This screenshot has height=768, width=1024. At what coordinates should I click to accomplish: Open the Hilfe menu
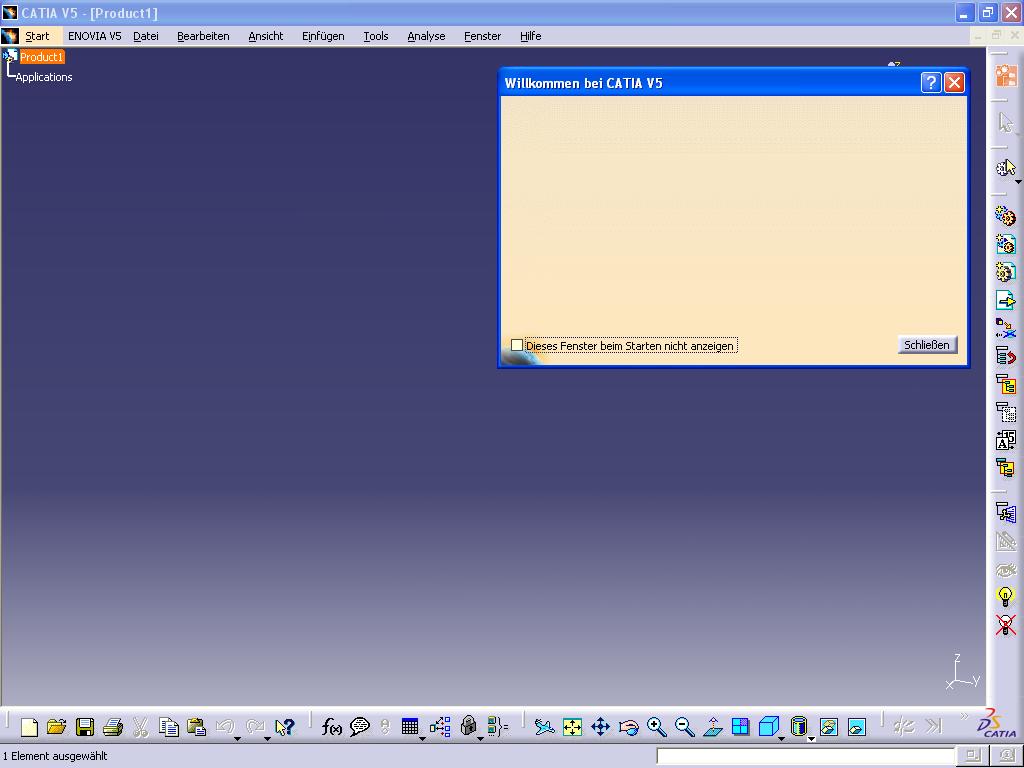pos(530,36)
